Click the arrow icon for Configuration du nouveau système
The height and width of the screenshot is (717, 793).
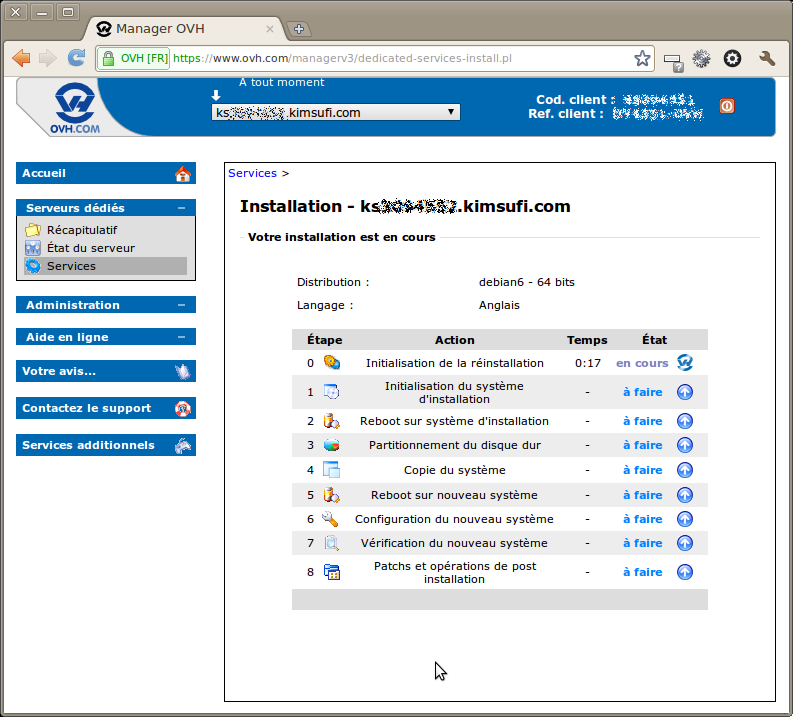point(685,519)
